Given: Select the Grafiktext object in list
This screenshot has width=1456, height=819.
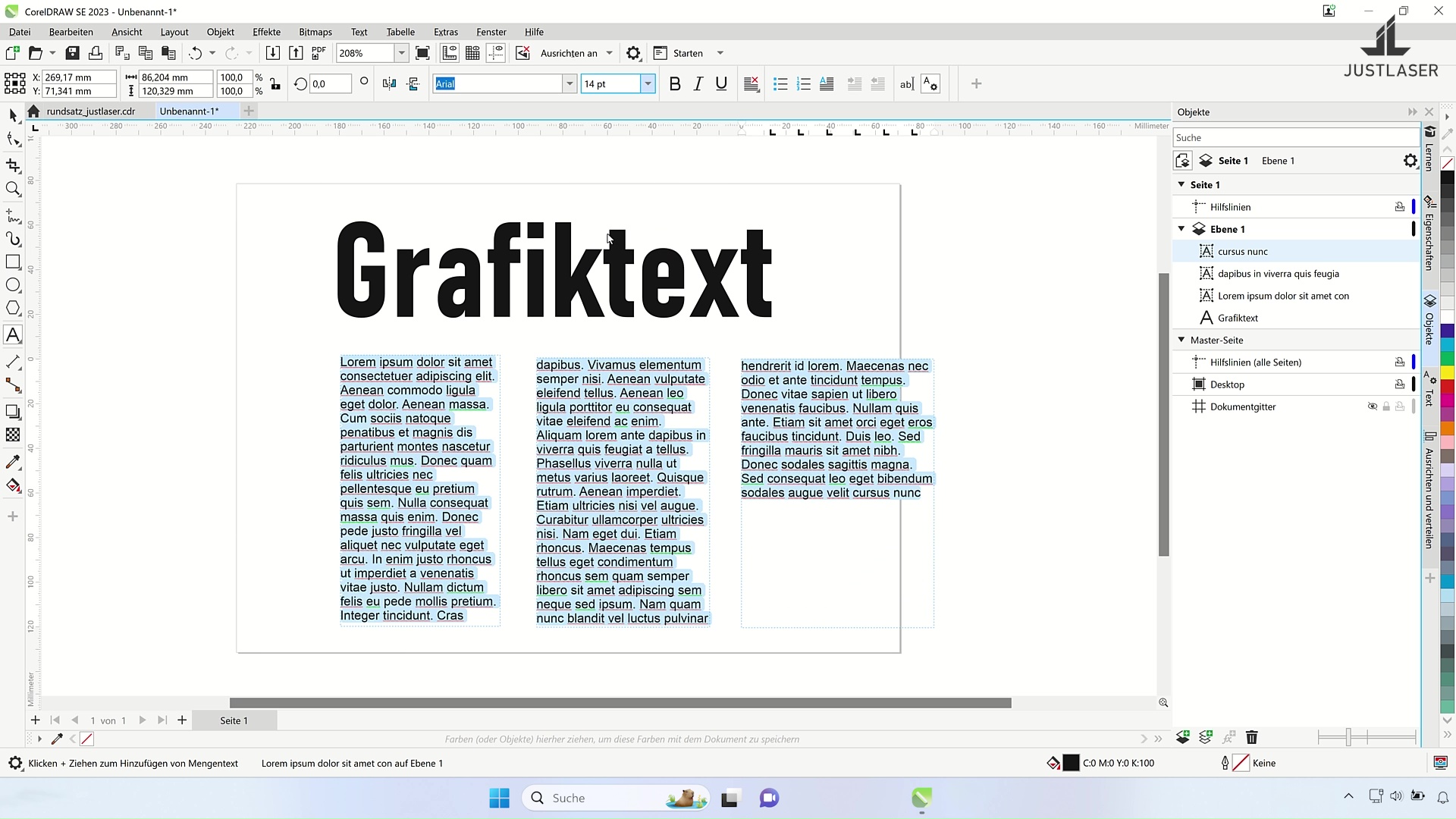Looking at the screenshot, I should click(1238, 318).
